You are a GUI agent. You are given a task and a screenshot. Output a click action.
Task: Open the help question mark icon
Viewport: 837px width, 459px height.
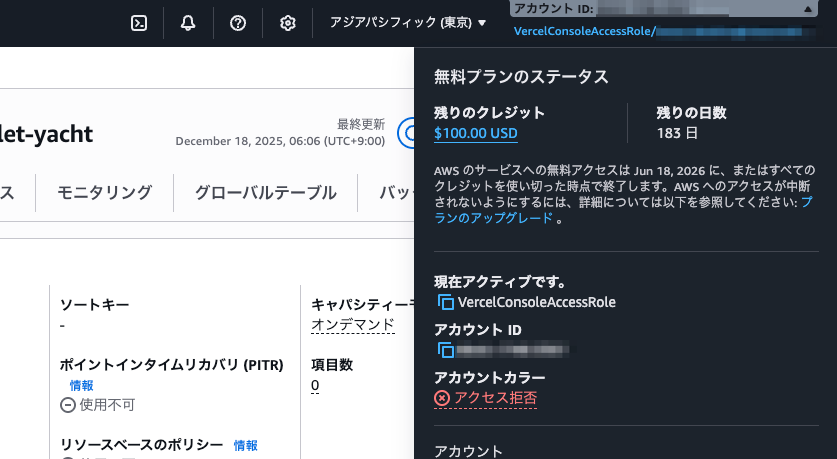[x=238, y=23]
